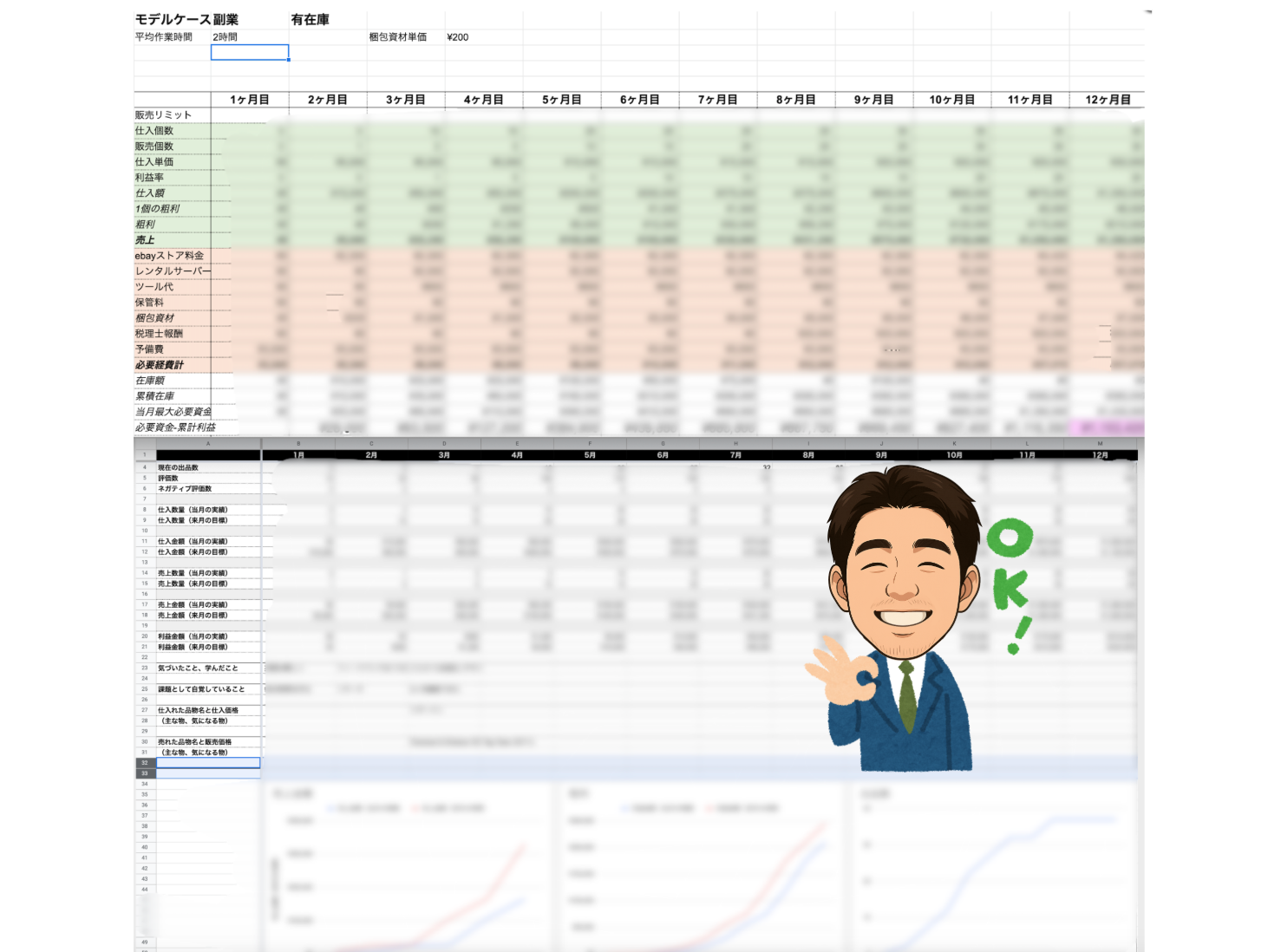Click the '累積在庫' row label
This screenshot has width=1268, height=952.
pos(154,395)
